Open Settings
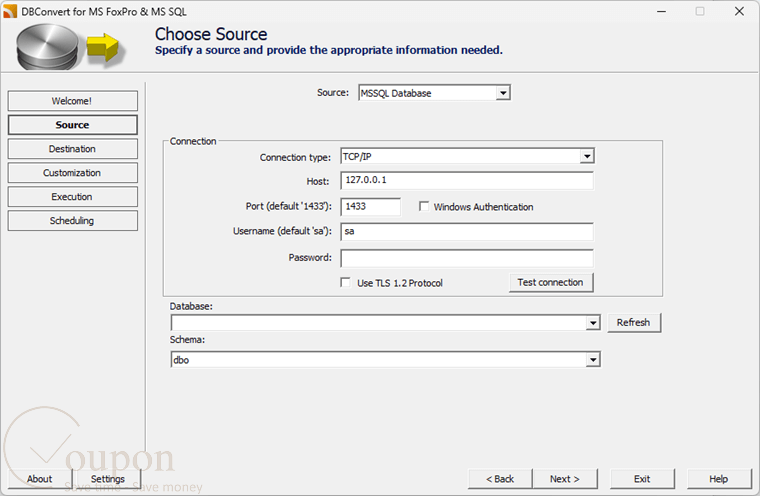 tap(108, 479)
